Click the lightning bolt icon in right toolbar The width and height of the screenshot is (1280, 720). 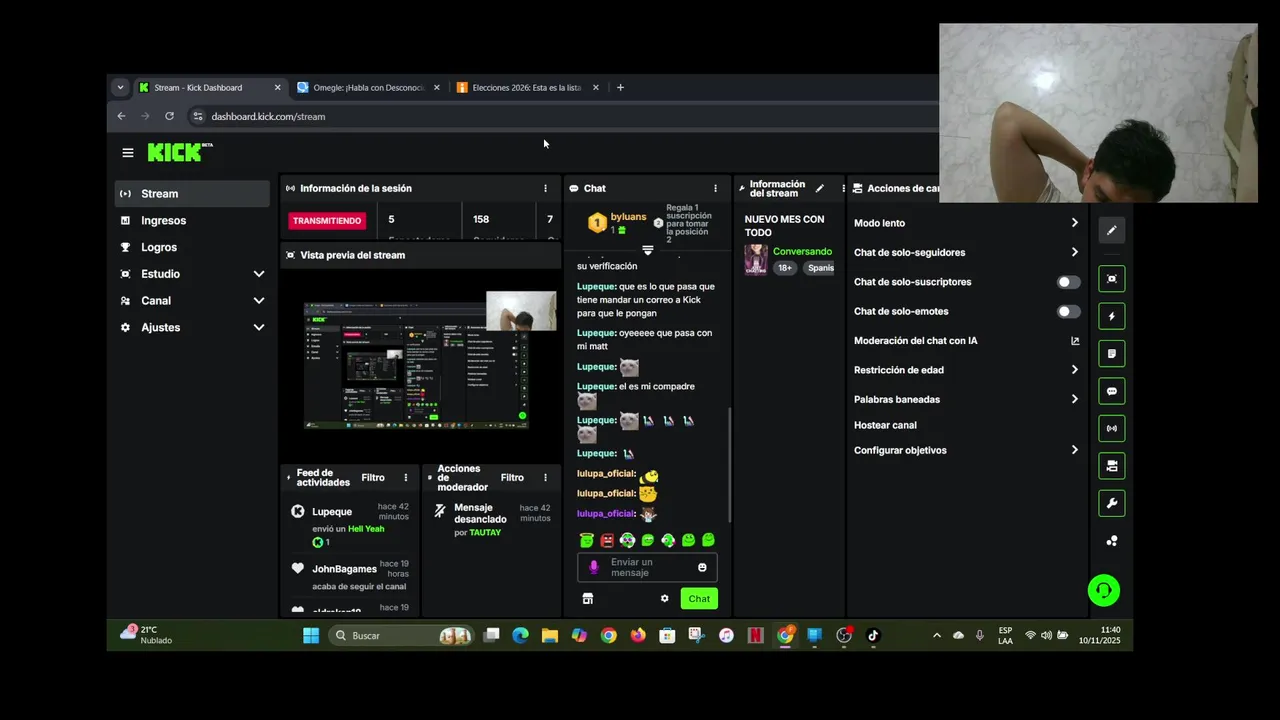click(x=1111, y=316)
